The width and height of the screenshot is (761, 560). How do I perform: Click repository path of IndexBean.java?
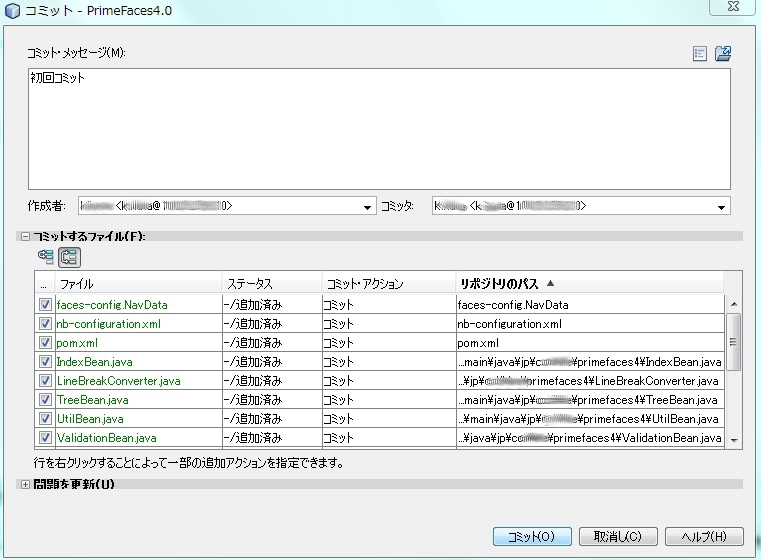coord(590,362)
